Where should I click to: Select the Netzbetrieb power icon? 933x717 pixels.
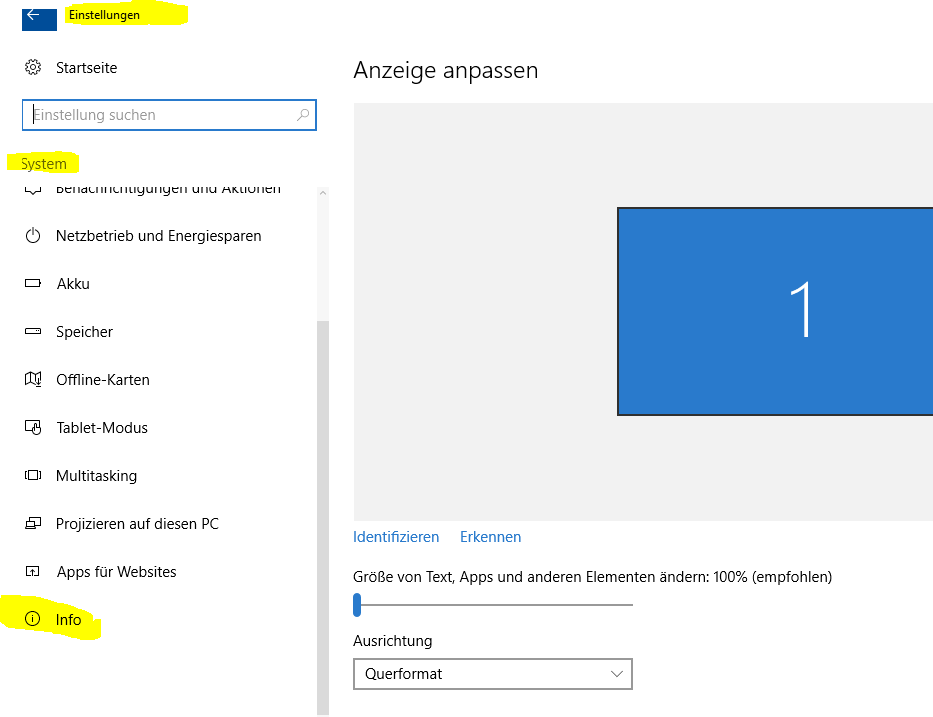click(x=33, y=236)
